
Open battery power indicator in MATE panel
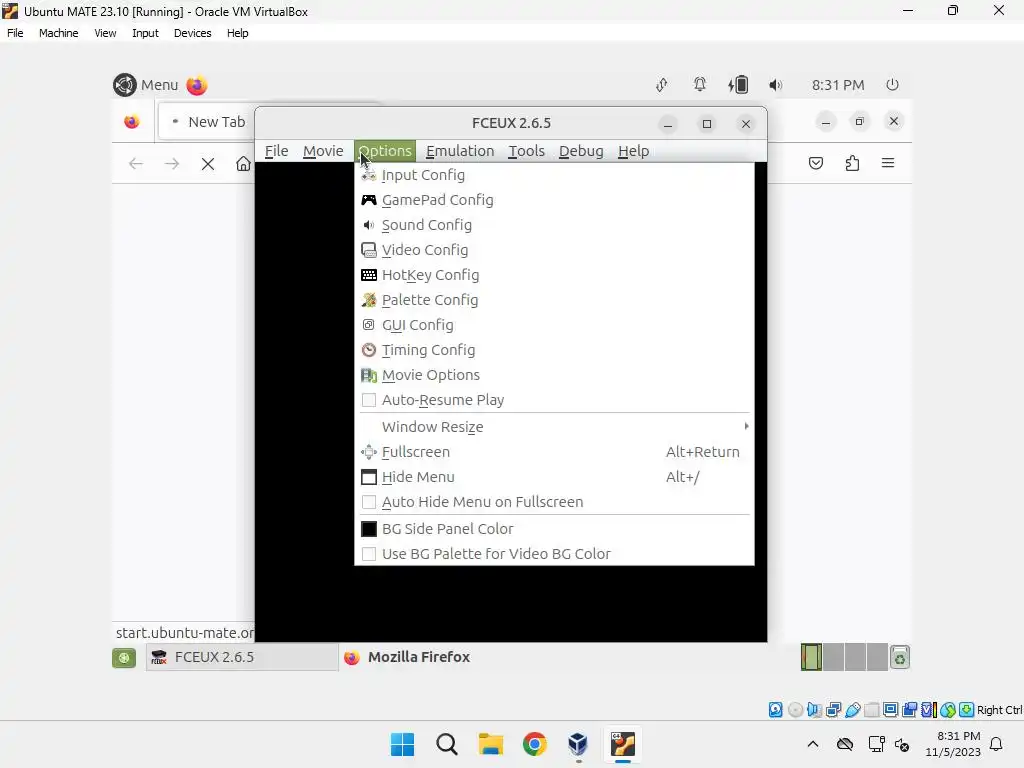coord(738,85)
